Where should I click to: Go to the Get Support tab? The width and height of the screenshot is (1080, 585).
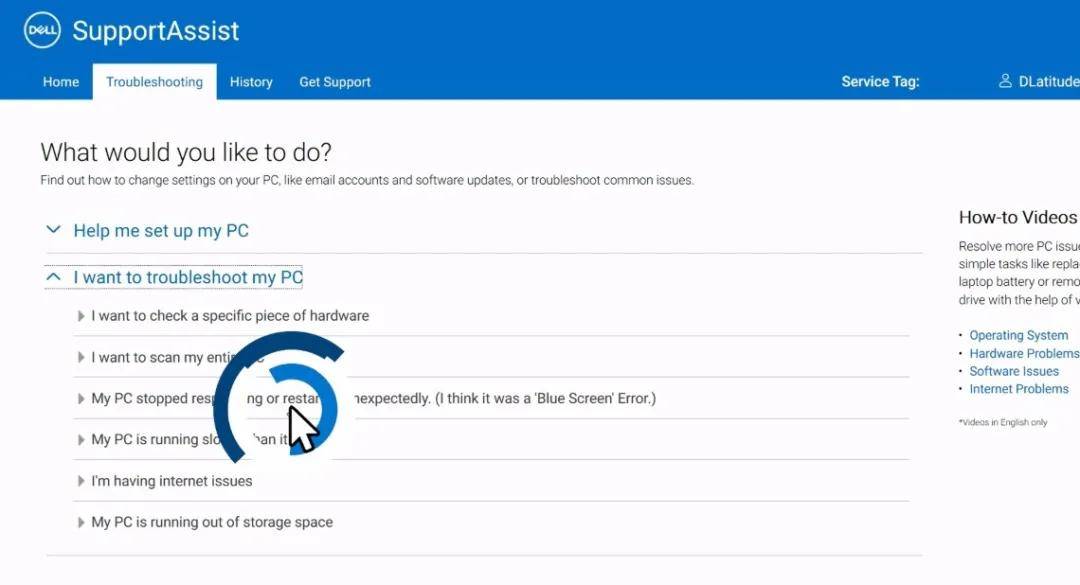point(335,82)
